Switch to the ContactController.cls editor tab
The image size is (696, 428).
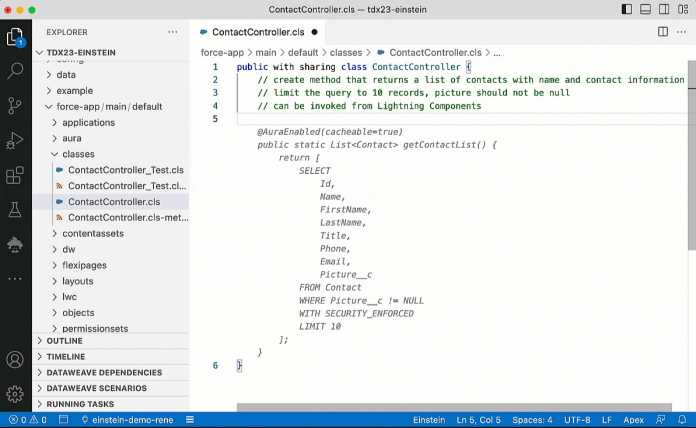pos(257,32)
